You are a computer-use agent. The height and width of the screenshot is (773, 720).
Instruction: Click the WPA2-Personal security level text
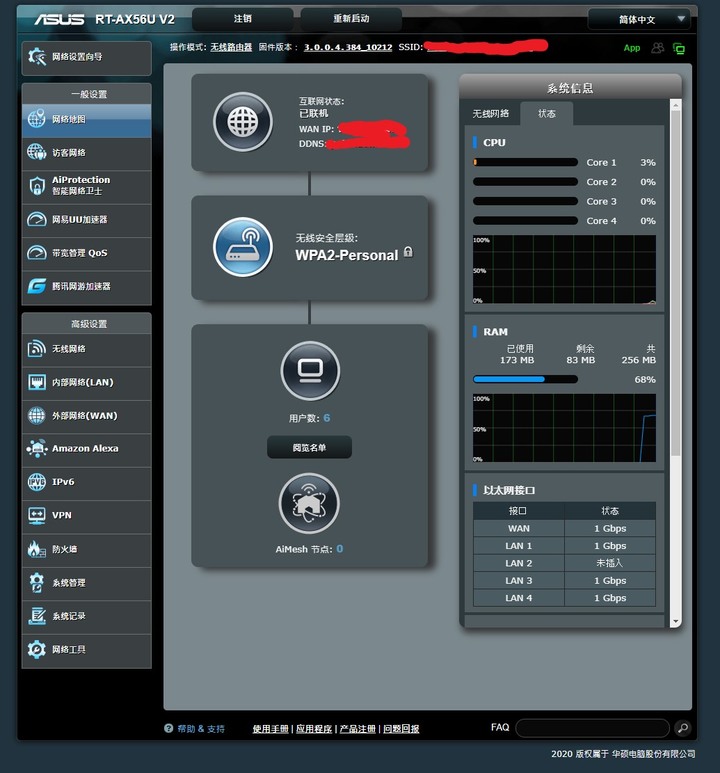coord(347,255)
